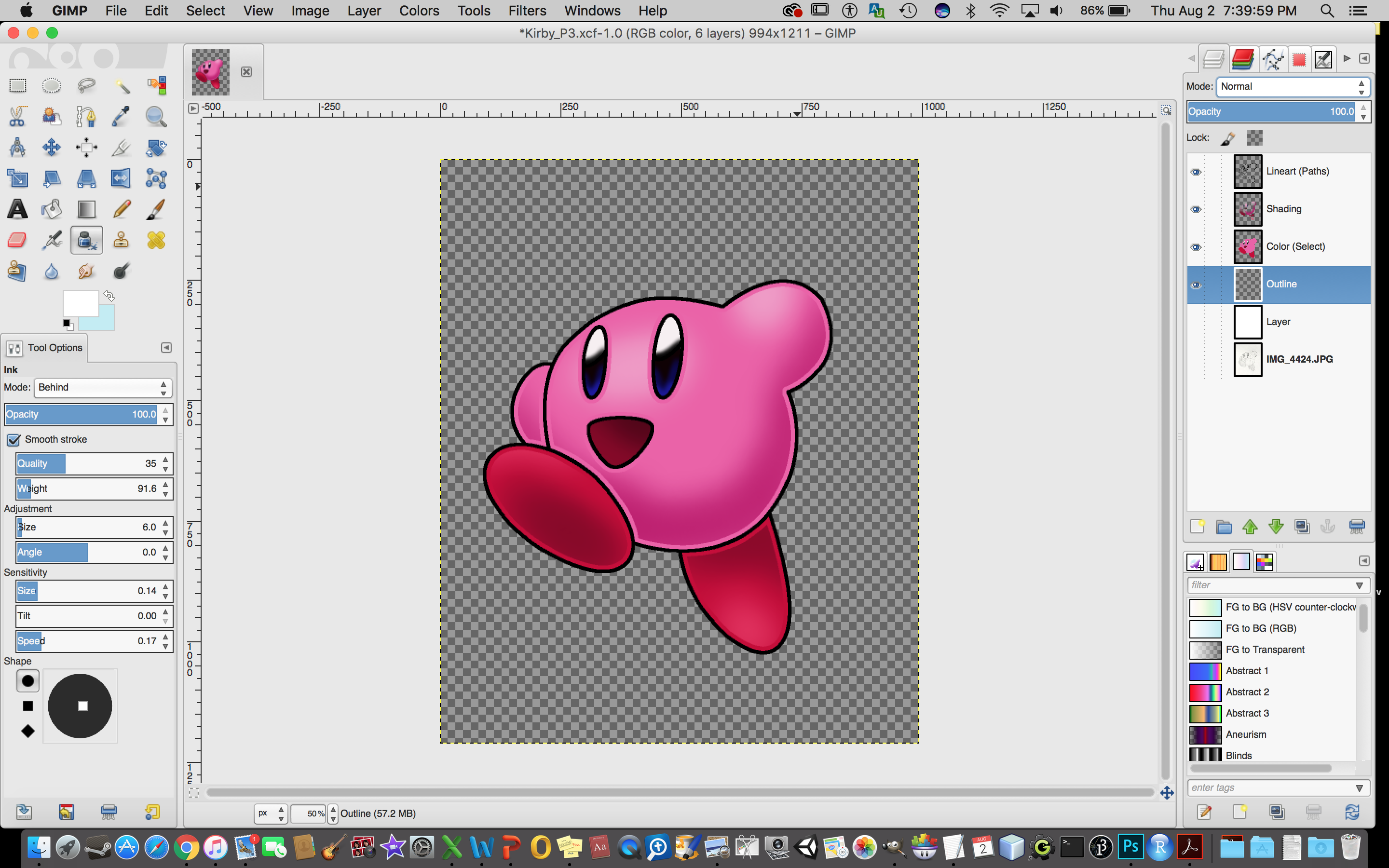Switch to the Channels tab
The width and height of the screenshot is (1389, 868).
coord(1243,59)
